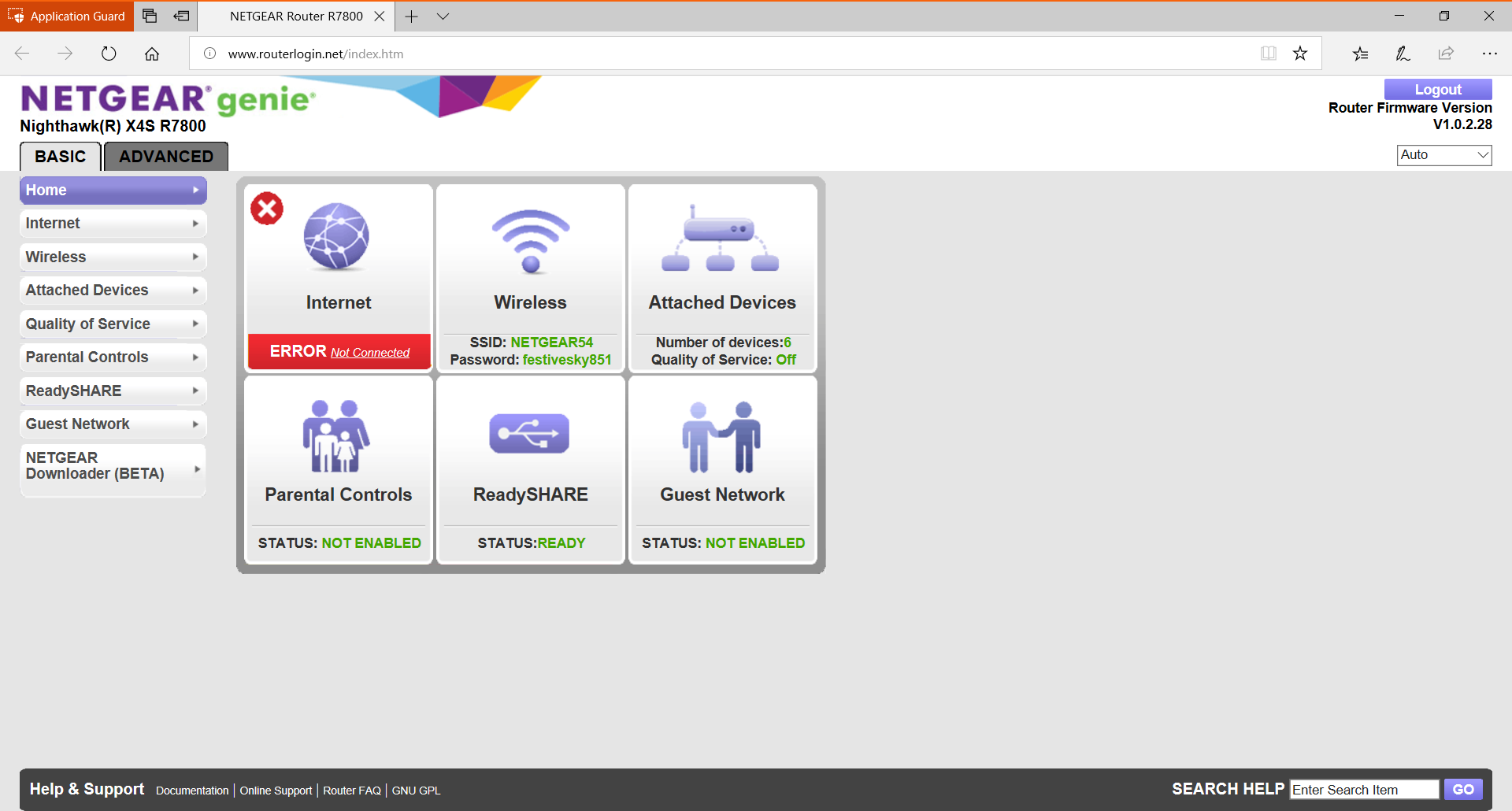
Task: Open the Online Support link
Action: coord(276,791)
